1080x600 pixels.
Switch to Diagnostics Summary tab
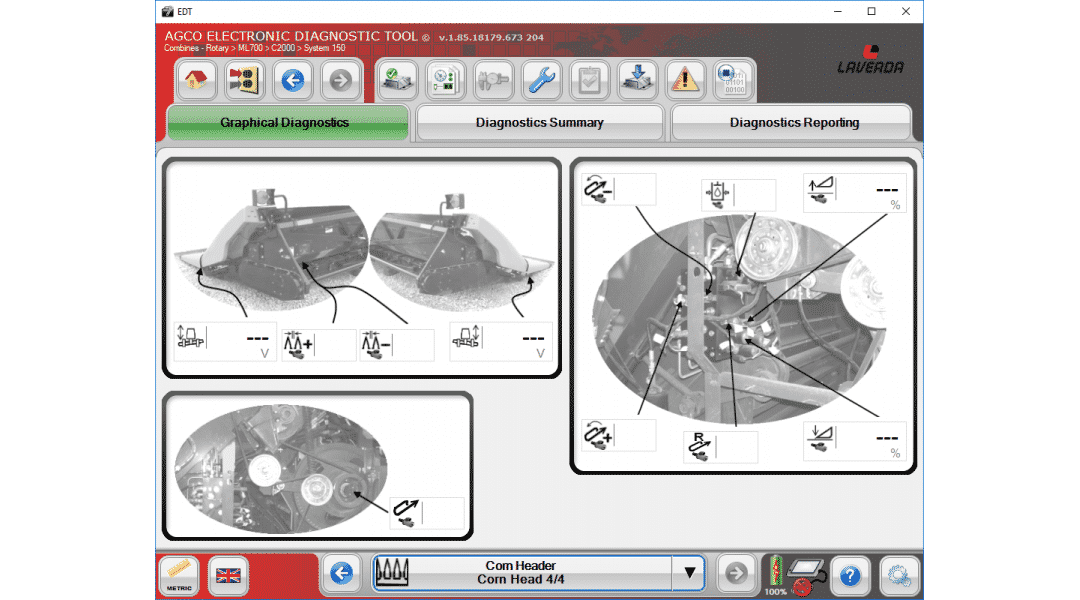[540, 123]
